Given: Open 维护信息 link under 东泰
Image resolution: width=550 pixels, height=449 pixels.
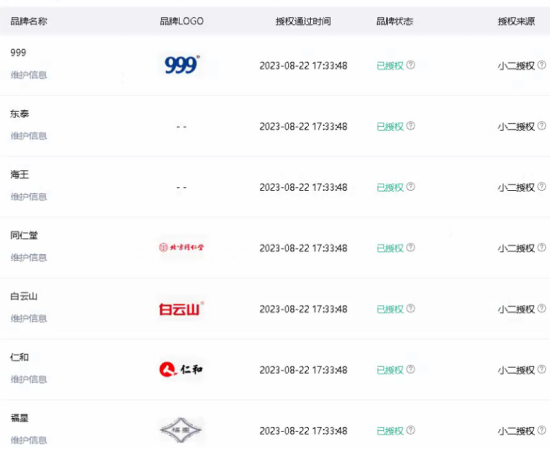Looking at the screenshot, I should [x=29, y=136].
